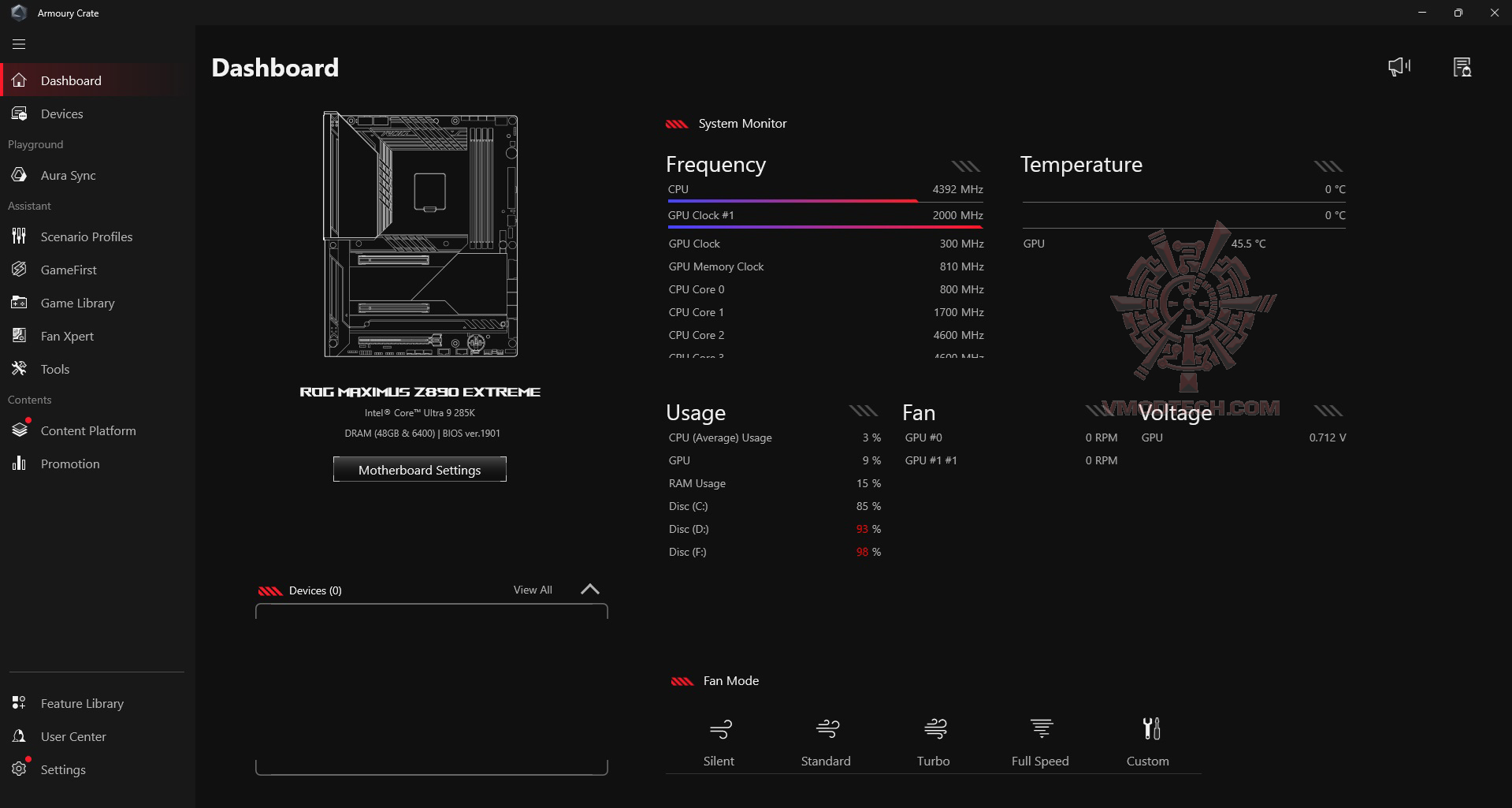Click the RAM Usage 15 % row

pyautogui.click(x=775, y=483)
